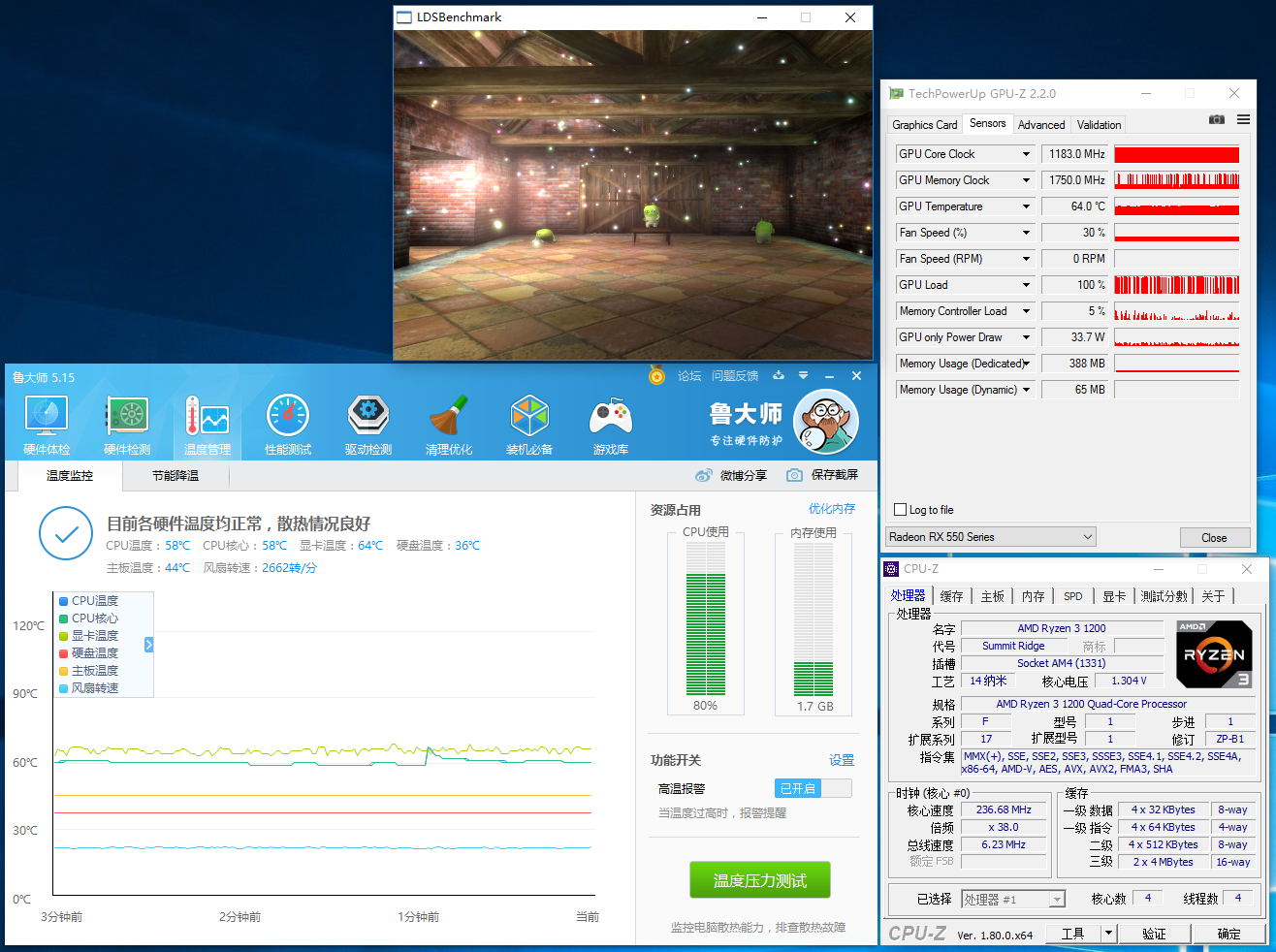Open GPU Temperature sensor dropdown
Screen dimensions: 1276x952
[1026, 206]
